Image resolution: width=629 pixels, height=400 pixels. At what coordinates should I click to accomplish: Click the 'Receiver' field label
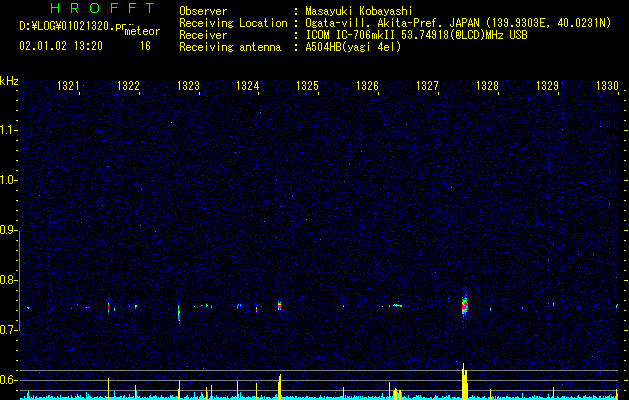(x=203, y=35)
